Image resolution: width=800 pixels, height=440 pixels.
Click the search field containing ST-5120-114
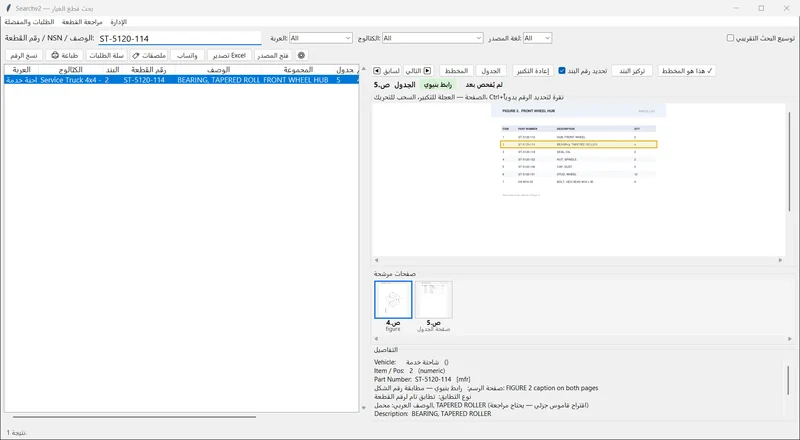pos(180,38)
